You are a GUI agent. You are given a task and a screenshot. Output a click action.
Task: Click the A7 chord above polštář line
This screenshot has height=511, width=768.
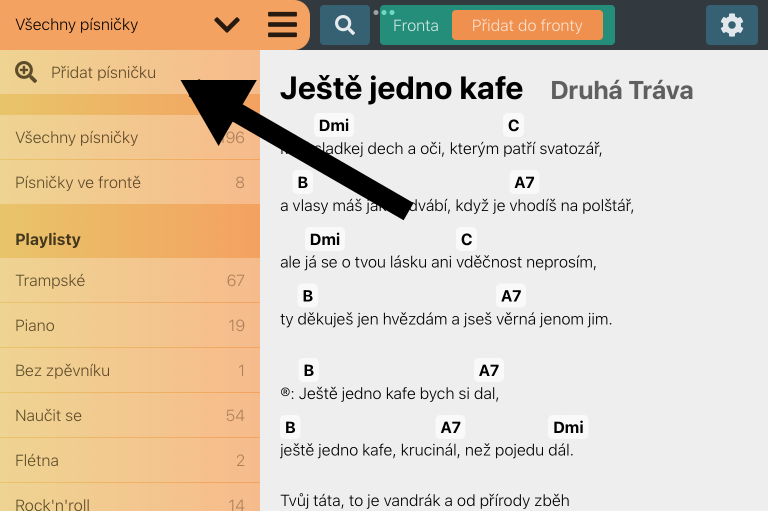(524, 182)
